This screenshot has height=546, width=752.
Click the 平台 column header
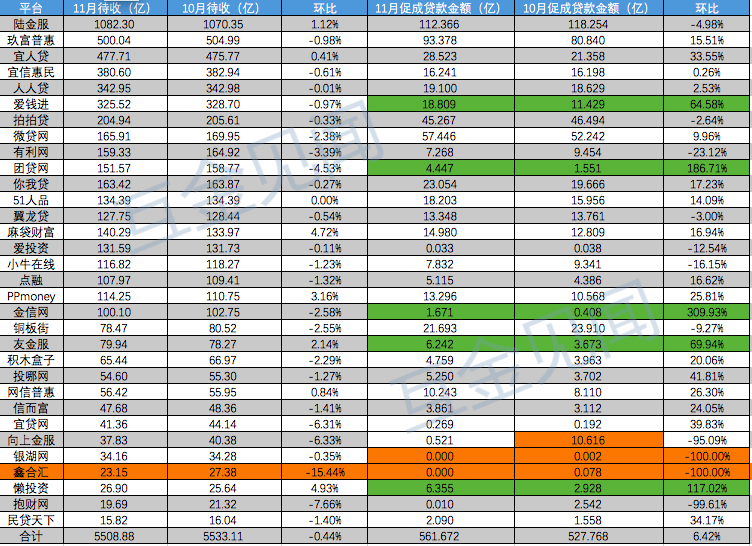tap(31, 8)
